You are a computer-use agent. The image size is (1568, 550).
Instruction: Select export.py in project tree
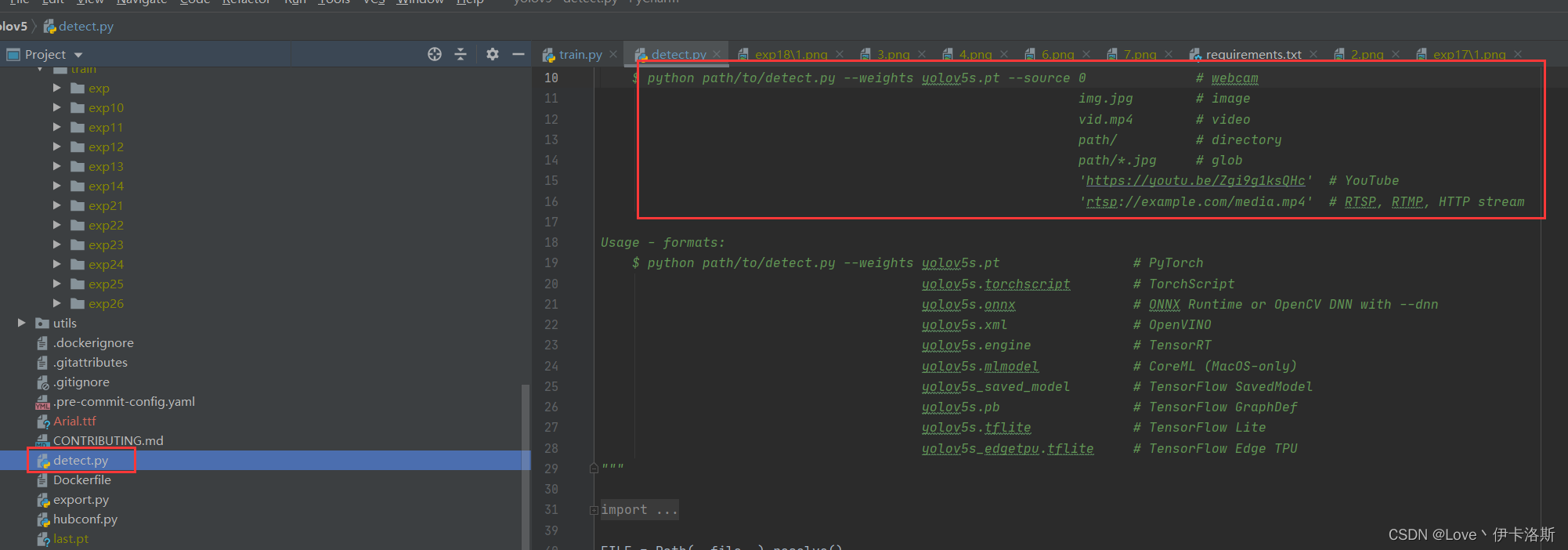[x=81, y=499]
